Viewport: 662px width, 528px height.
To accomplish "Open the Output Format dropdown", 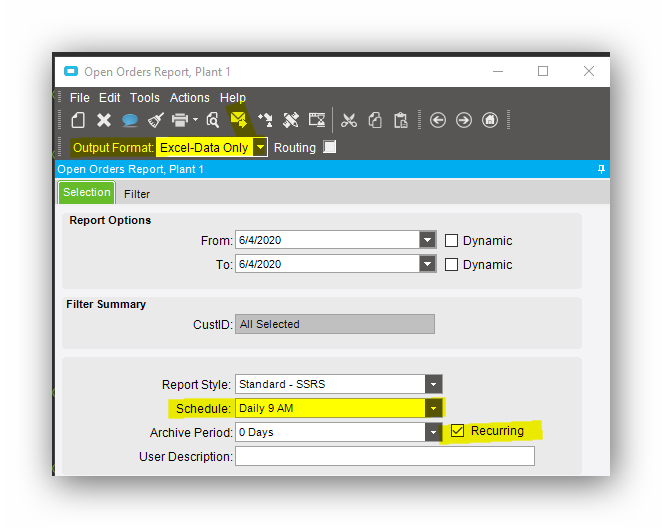I will pyautogui.click(x=260, y=147).
